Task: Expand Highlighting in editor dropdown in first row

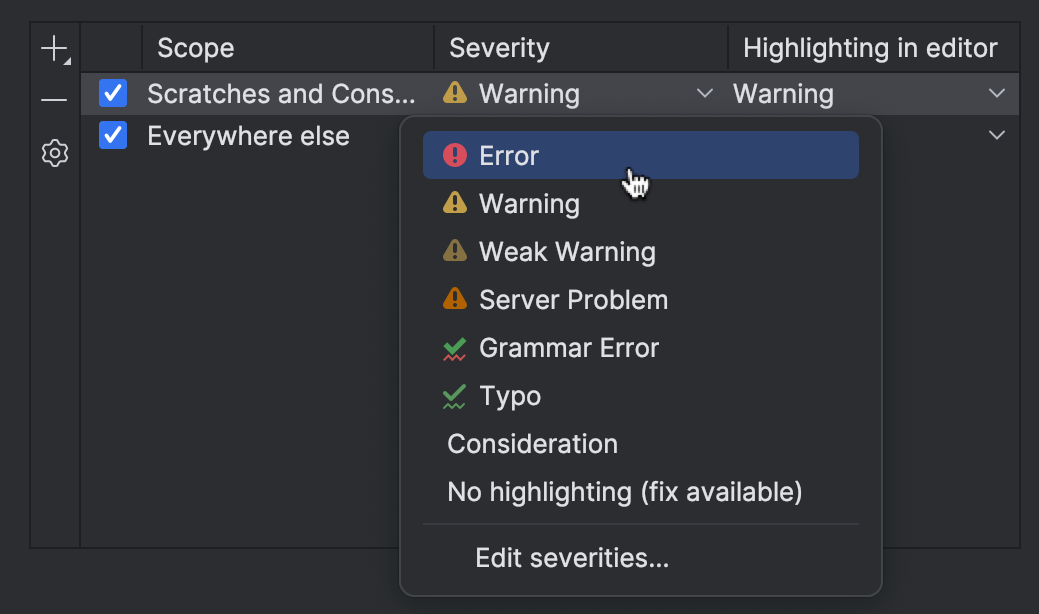Action: [x=996, y=94]
